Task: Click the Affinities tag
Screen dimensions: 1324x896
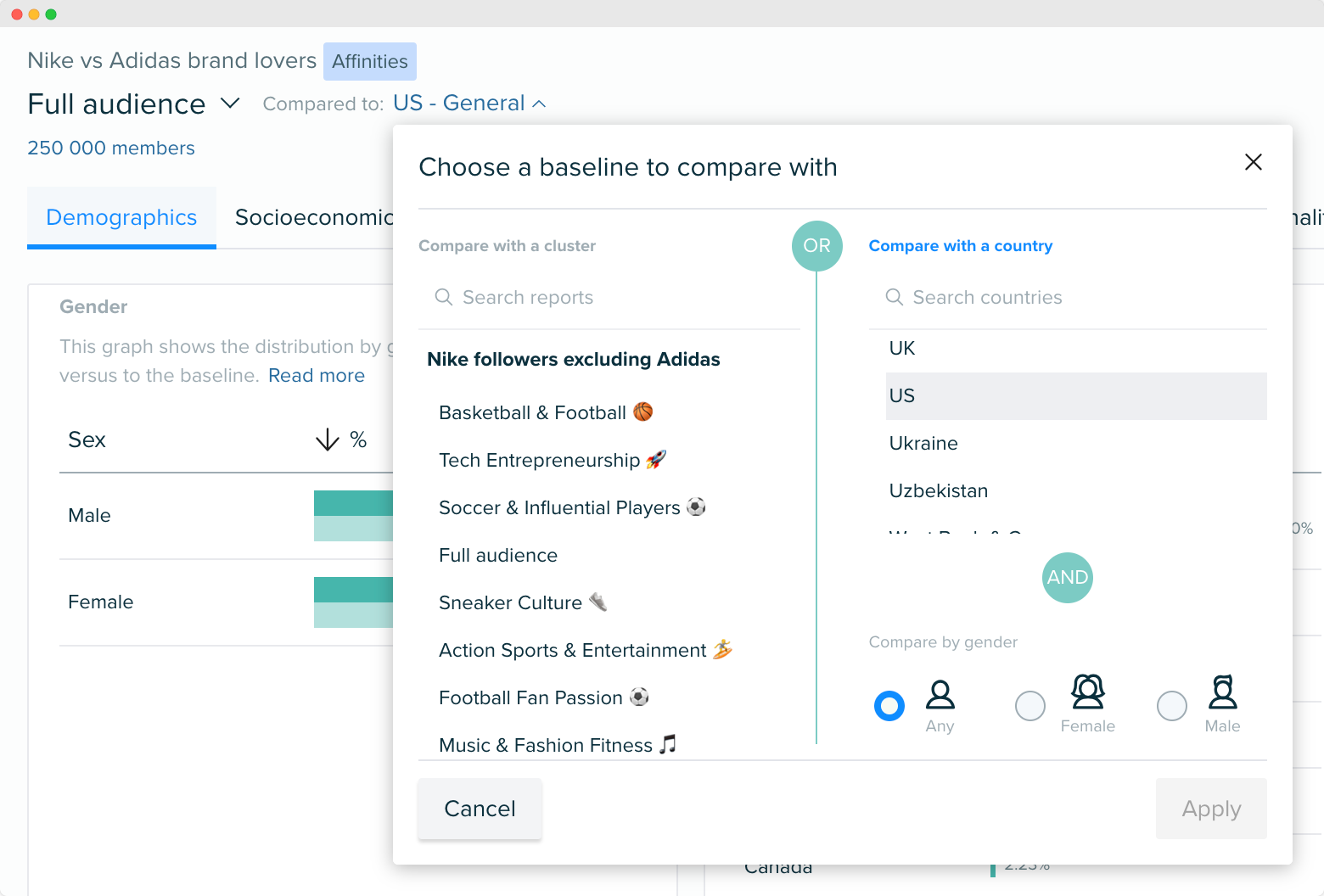Action: point(370,61)
